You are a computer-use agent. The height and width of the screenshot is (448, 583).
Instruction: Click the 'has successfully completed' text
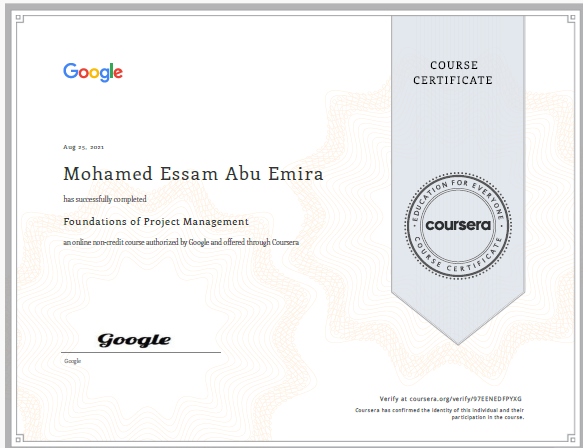click(x=105, y=199)
